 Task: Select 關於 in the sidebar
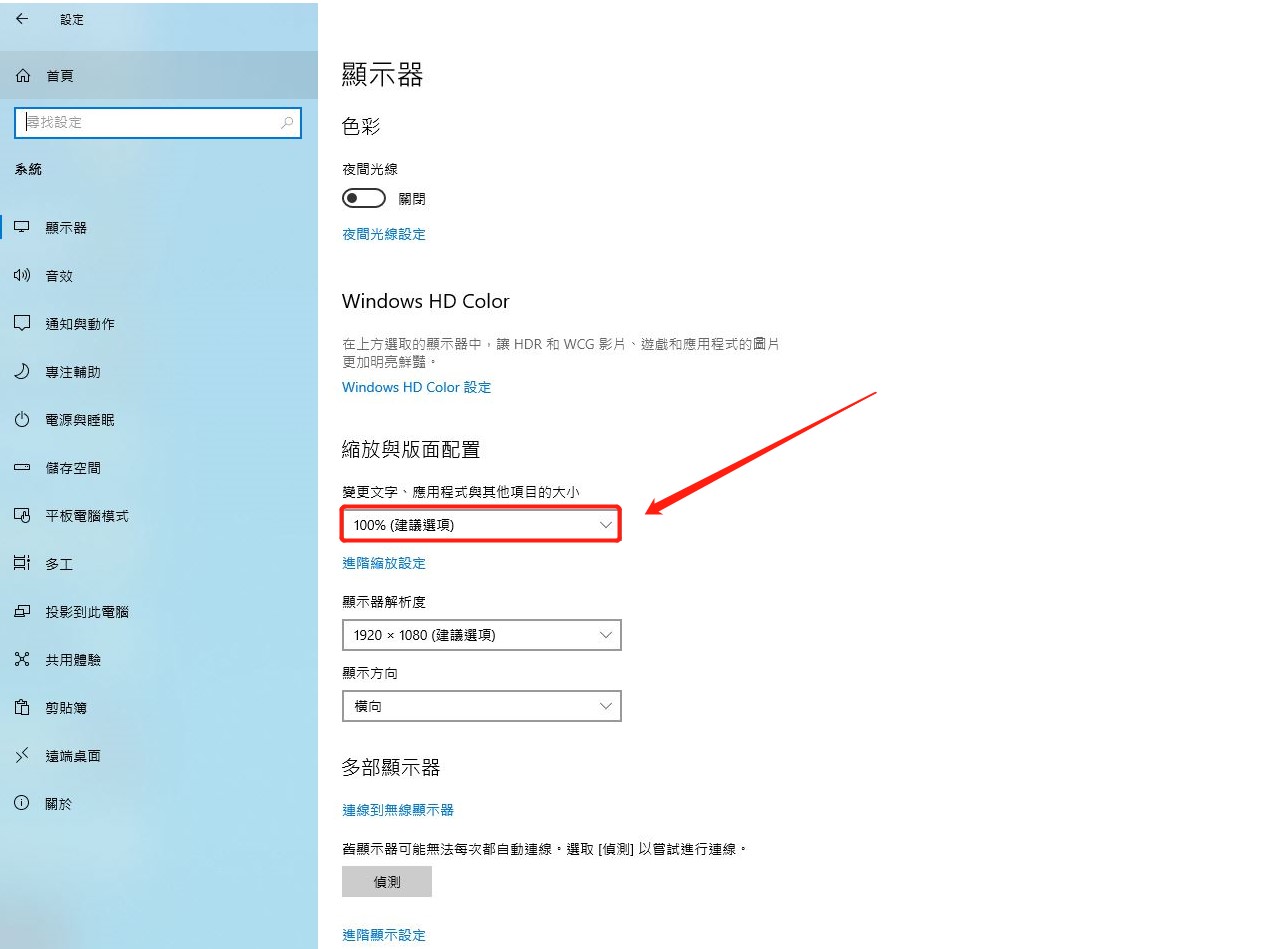click(159, 804)
